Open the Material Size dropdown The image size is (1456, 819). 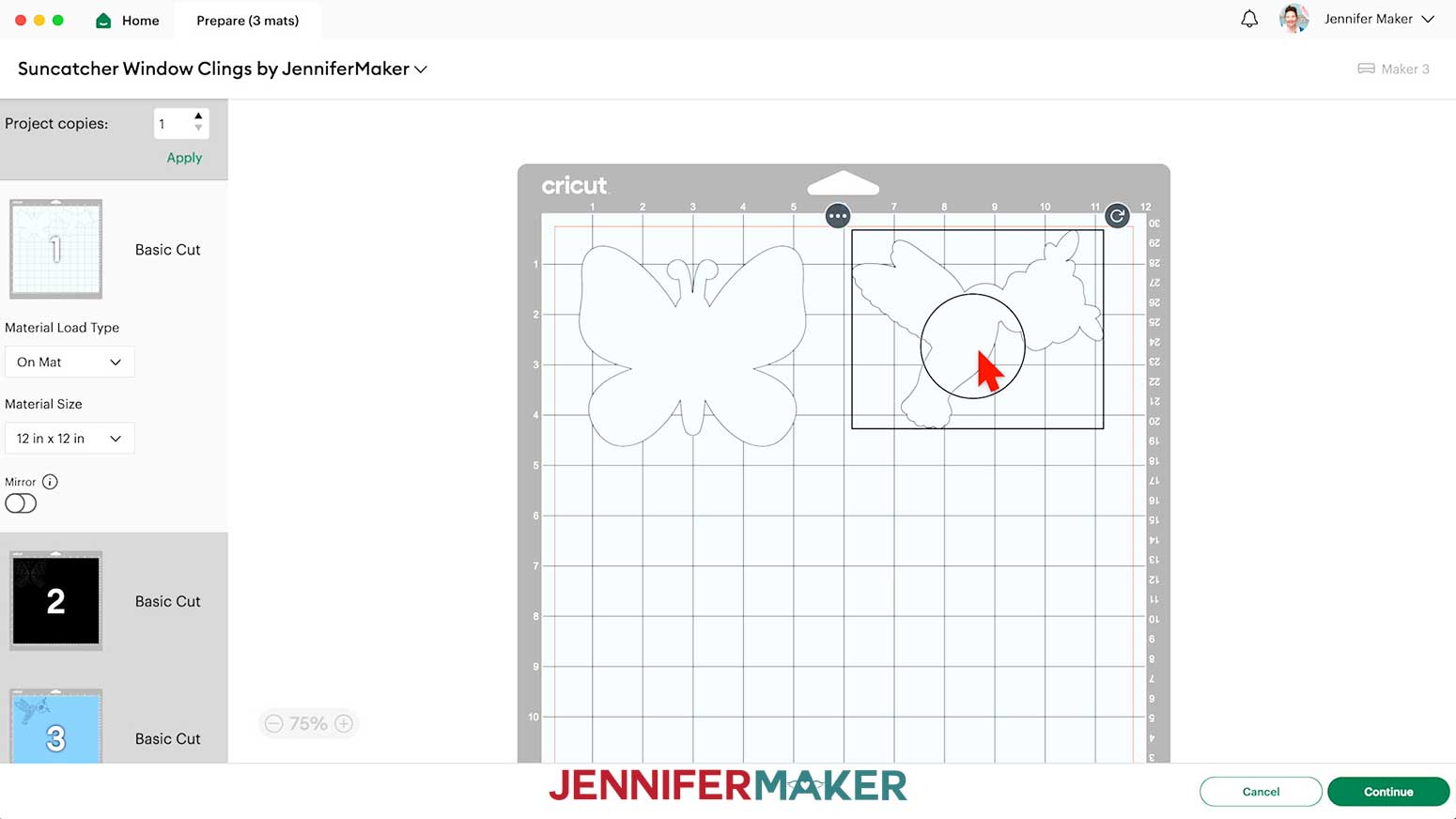[x=70, y=439]
